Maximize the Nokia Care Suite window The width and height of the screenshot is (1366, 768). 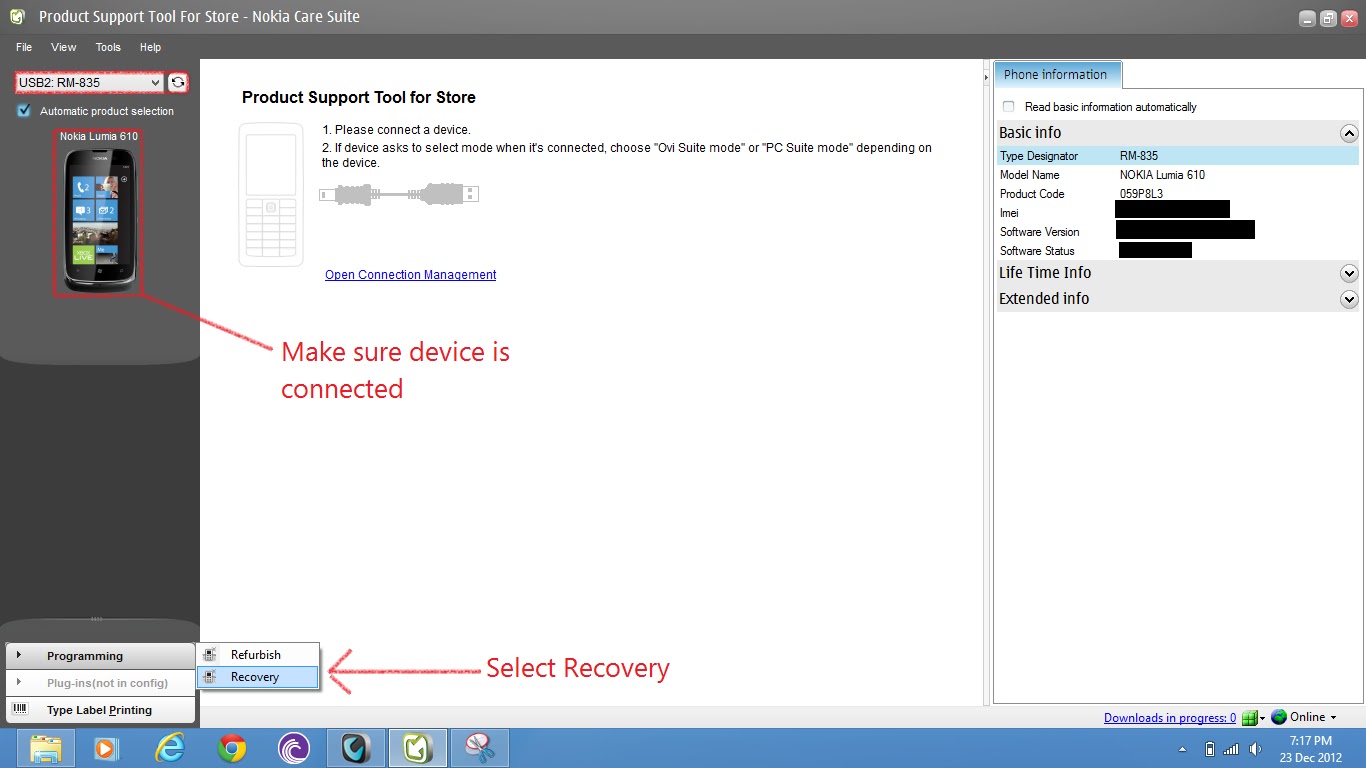click(x=1328, y=18)
